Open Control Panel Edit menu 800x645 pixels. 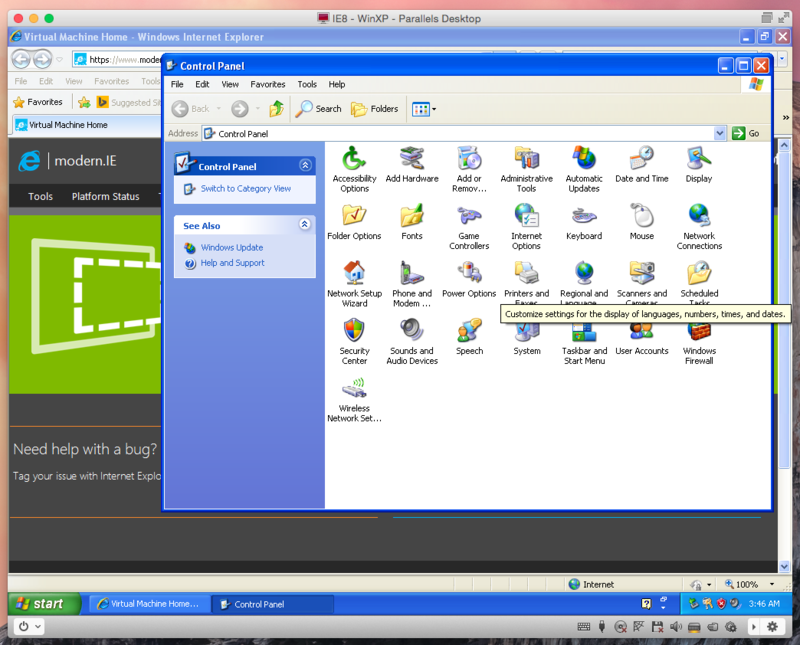coord(202,84)
